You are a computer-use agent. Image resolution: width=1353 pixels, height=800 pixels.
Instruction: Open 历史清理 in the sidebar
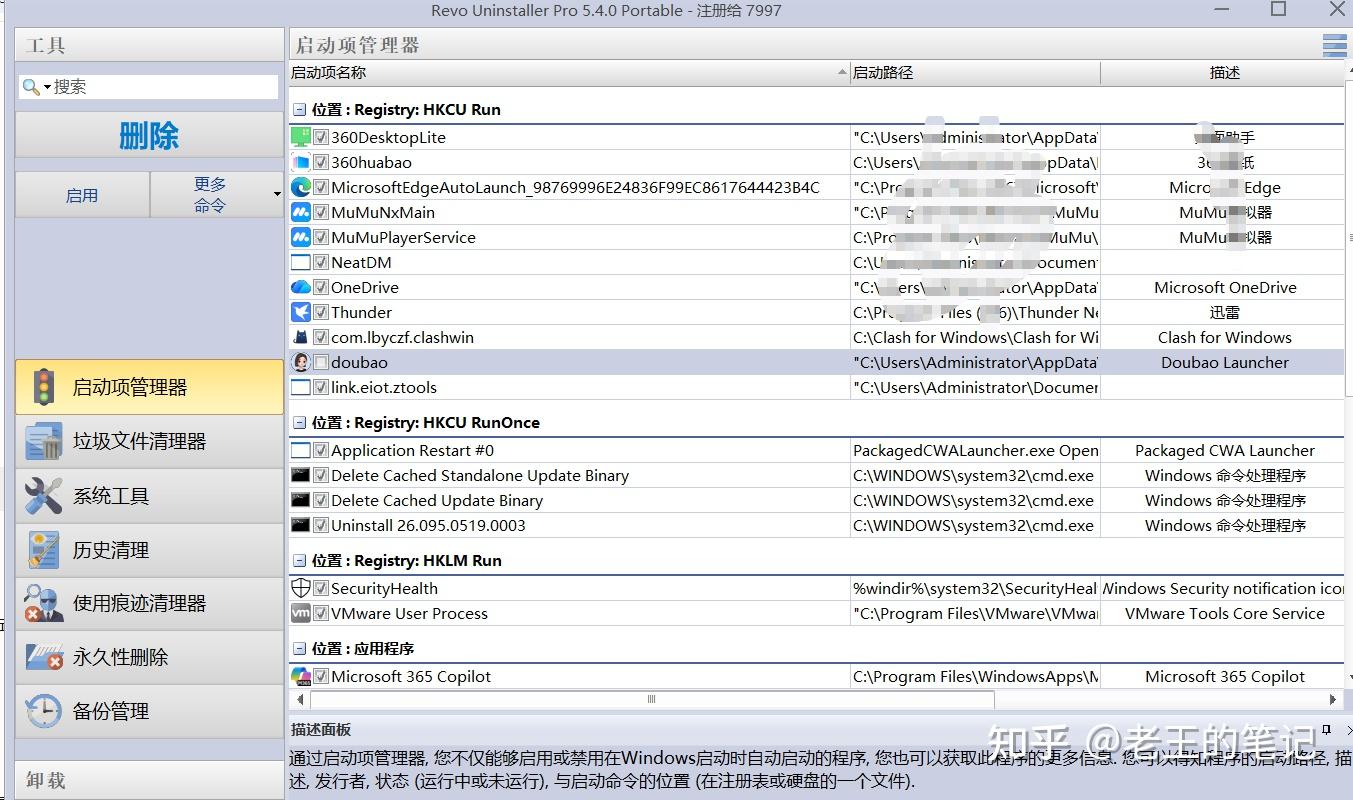click(x=150, y=549)
